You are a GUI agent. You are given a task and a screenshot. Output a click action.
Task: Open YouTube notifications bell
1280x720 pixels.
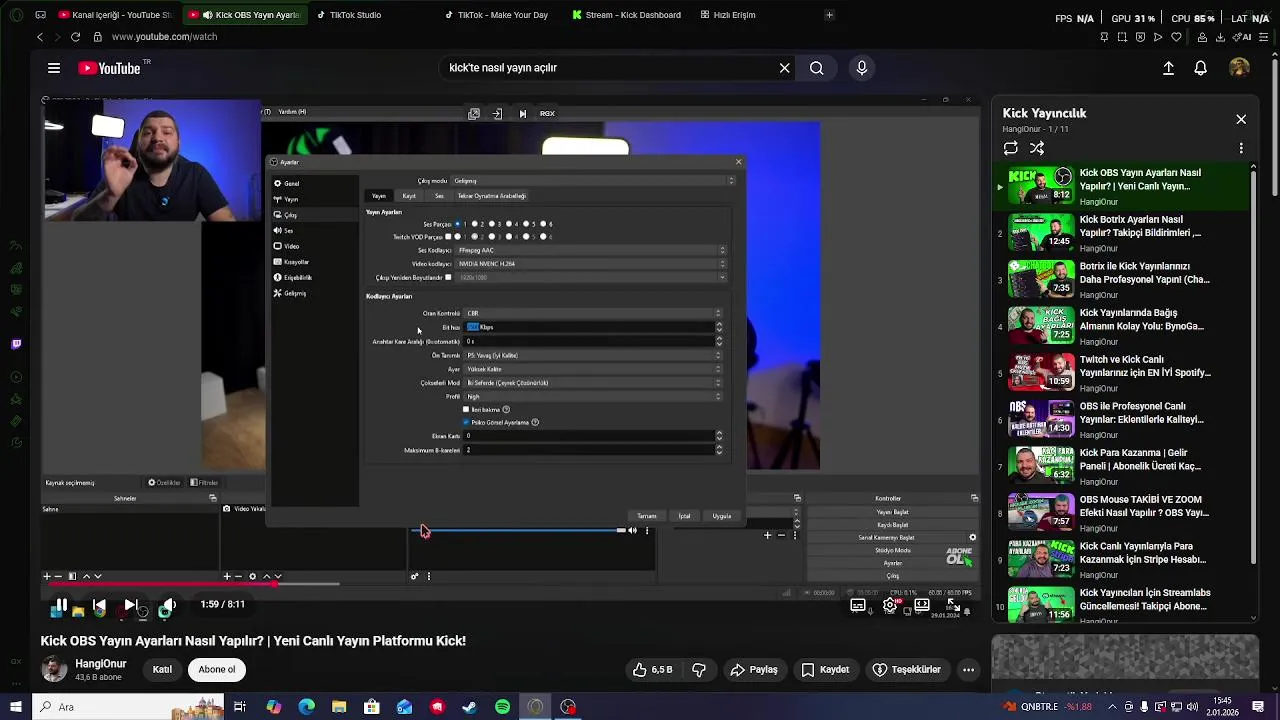click(x=1200, y=68)
